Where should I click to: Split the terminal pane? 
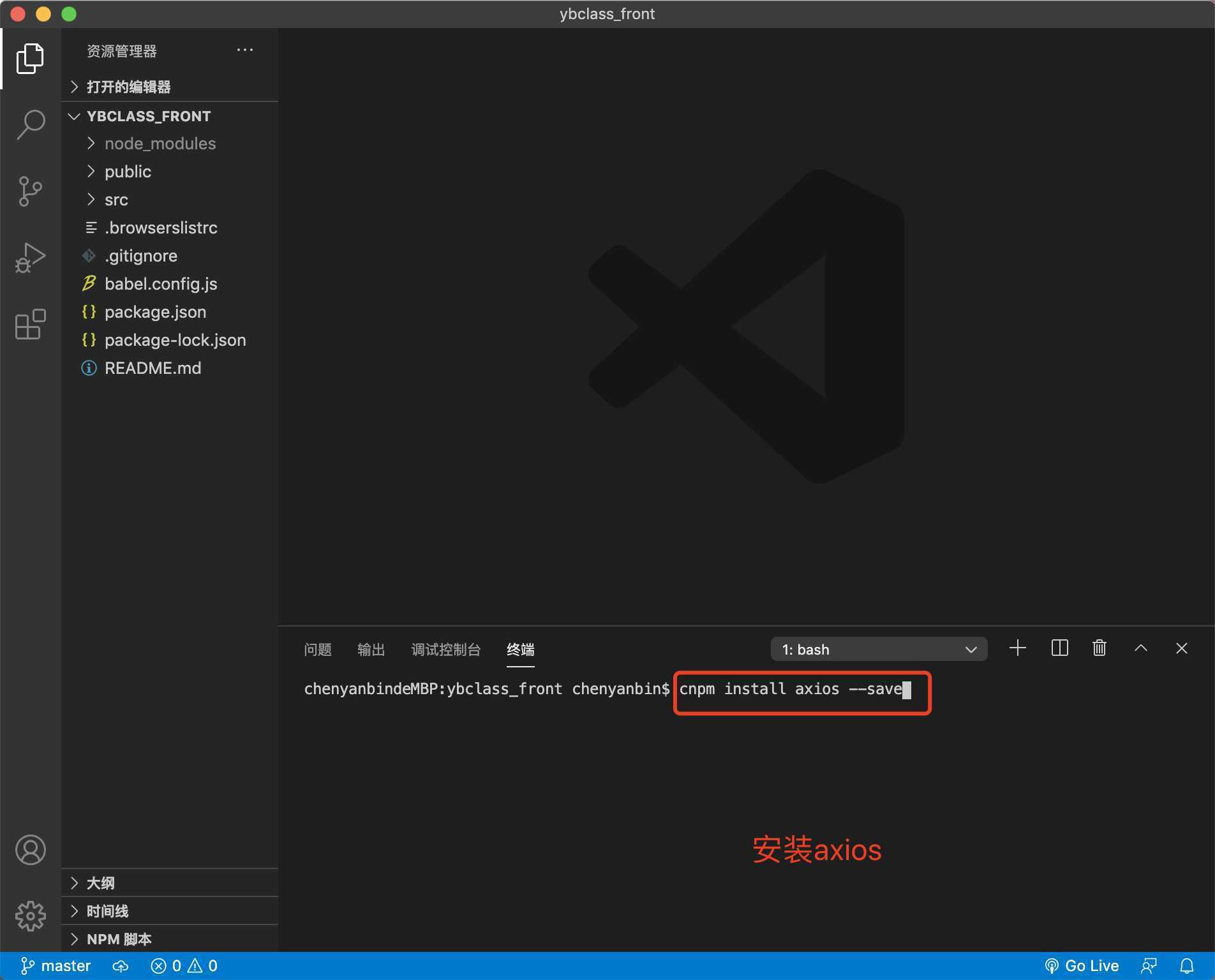1059,648
